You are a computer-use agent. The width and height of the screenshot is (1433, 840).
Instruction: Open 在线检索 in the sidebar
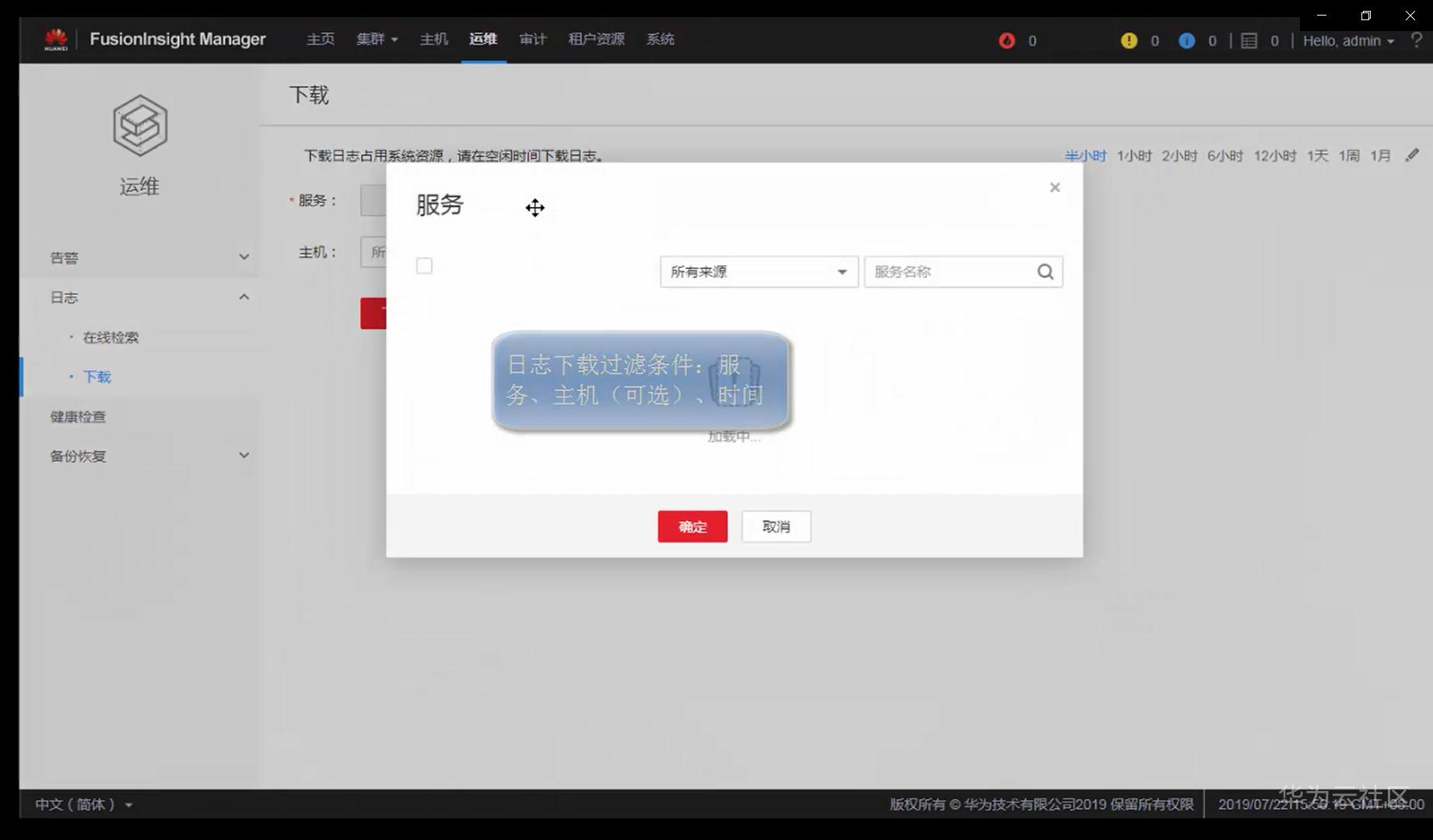110,338
